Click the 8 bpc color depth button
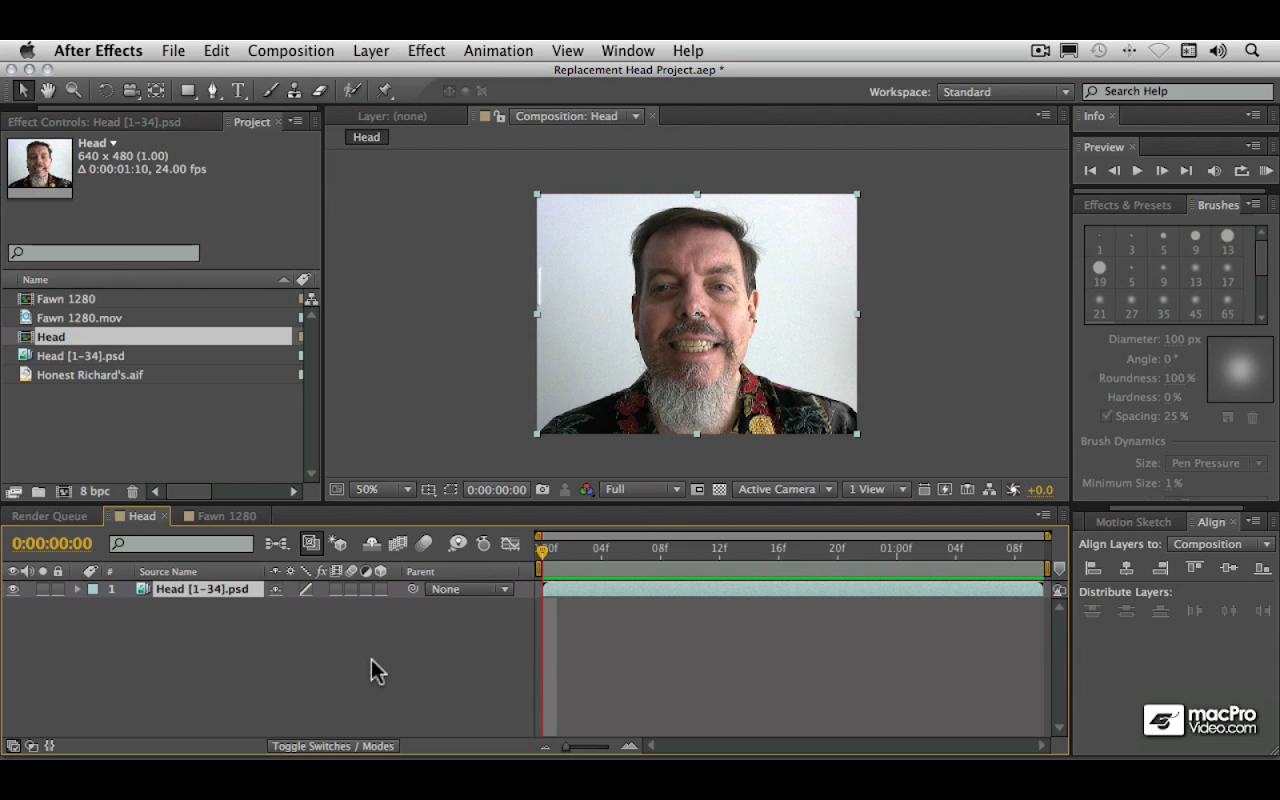Screen dimensions: 1280x800 (95, 492)
